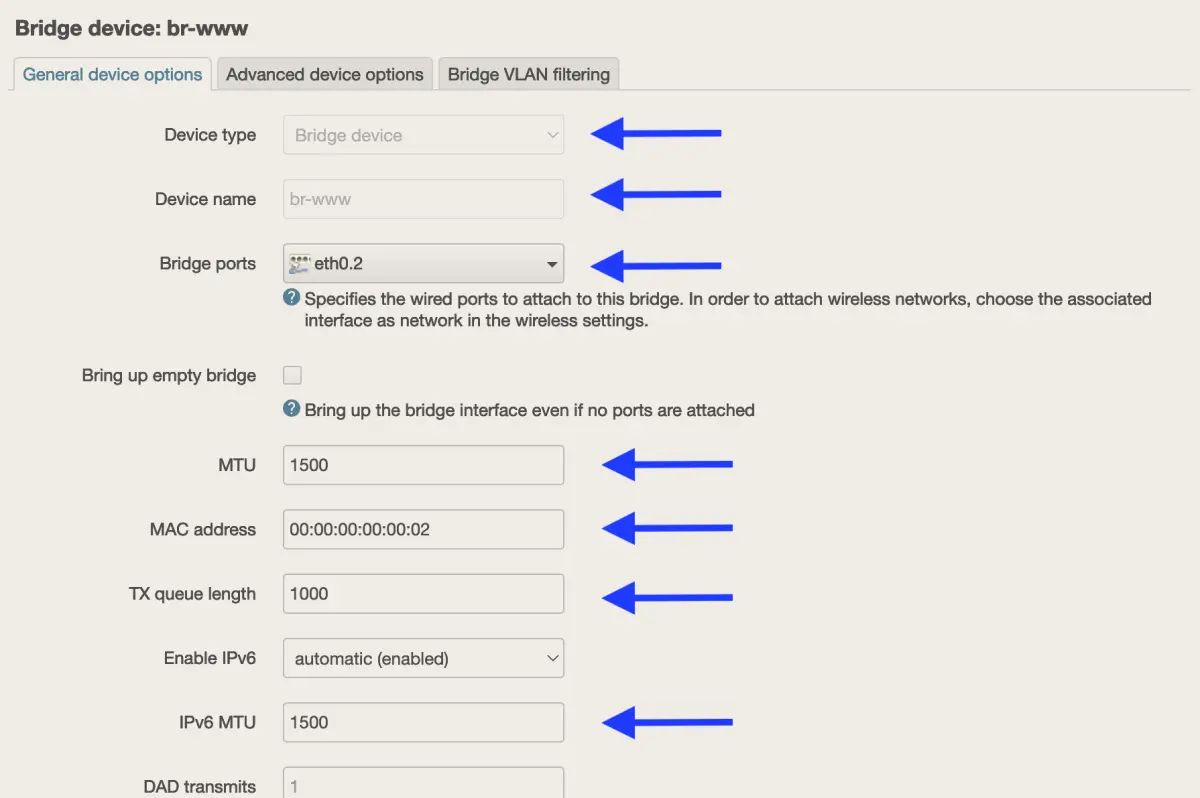Click the Bridge ports label
This screenshot has height=798, width=1200.
208,264
